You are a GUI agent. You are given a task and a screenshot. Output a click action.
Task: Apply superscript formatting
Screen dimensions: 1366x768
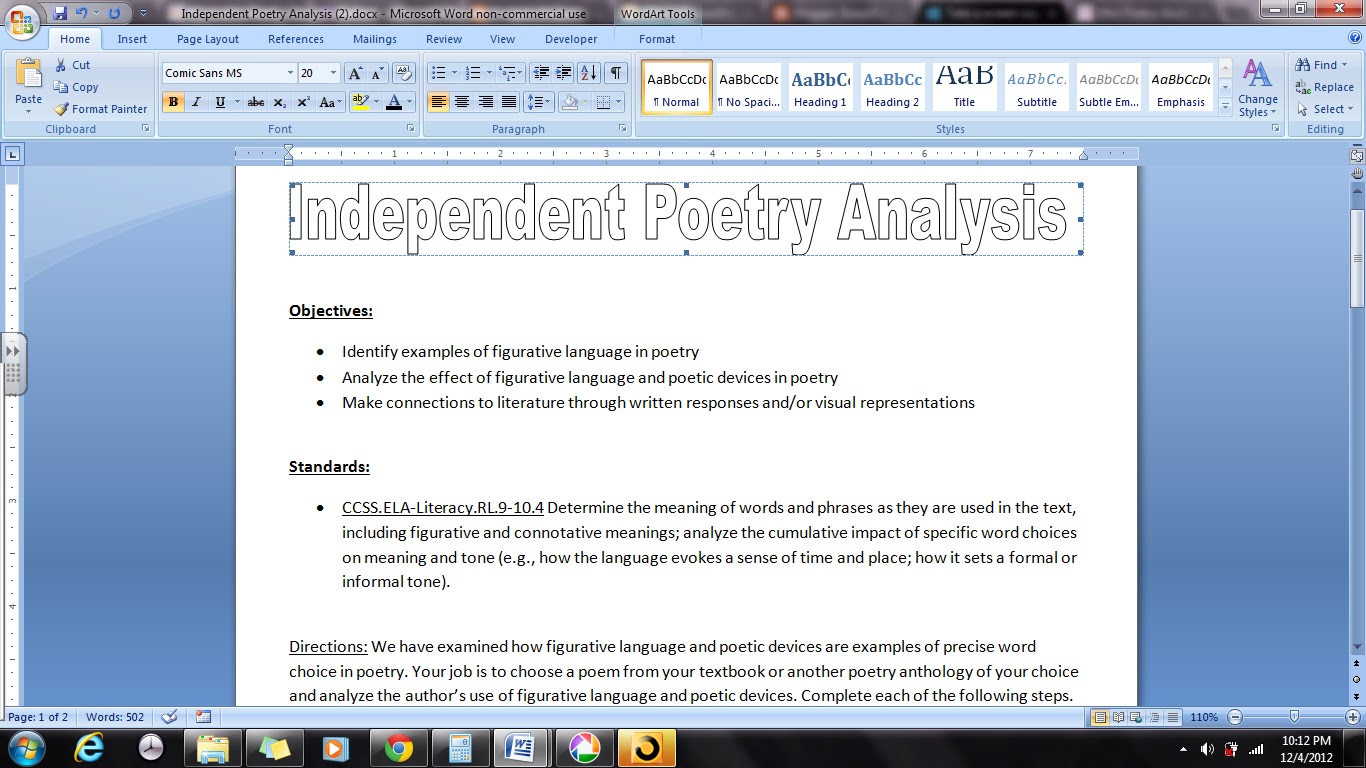(303, 101)
